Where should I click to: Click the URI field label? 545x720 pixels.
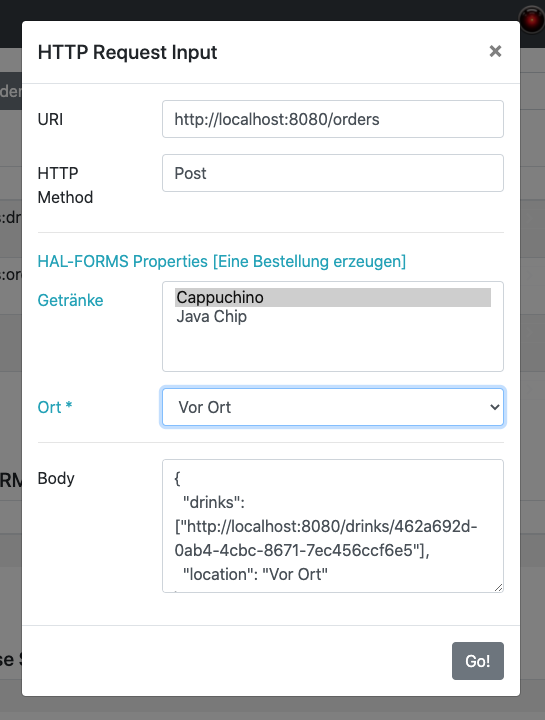50,119
